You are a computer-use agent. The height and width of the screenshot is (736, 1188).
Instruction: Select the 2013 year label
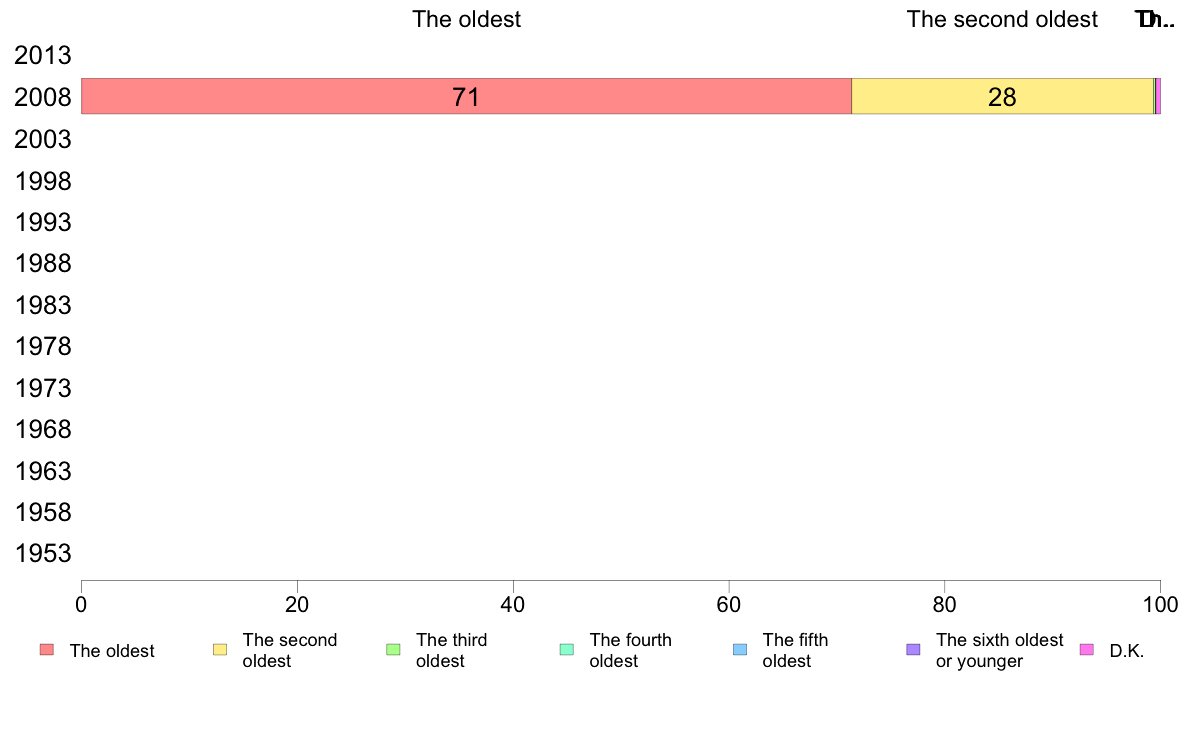(42, 55)
